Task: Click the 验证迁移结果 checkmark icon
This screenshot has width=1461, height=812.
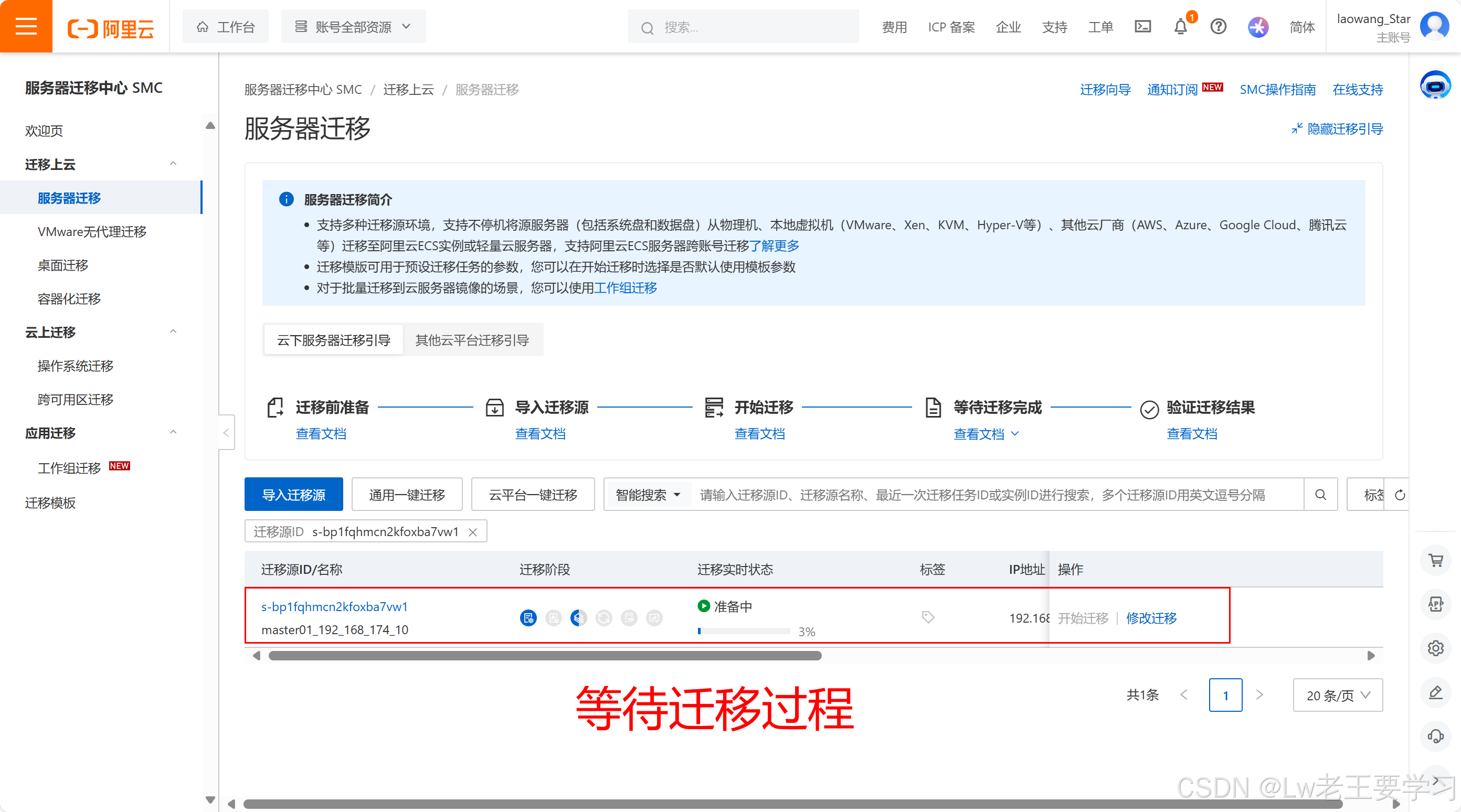Action: point(1149,409)
